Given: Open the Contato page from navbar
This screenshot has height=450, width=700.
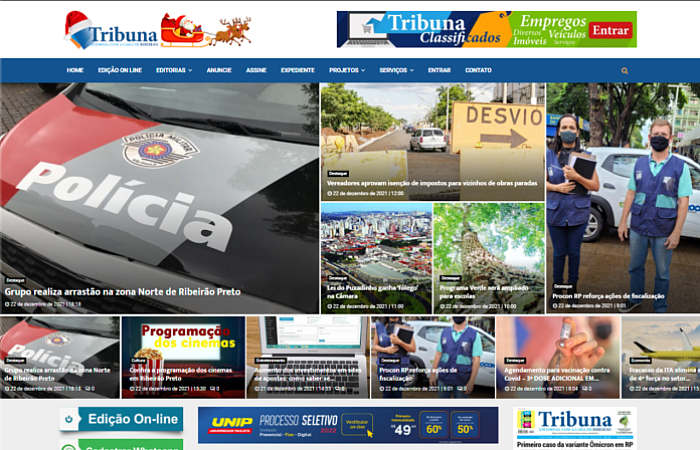Looking at the screenshot, I should coord(478,71).
